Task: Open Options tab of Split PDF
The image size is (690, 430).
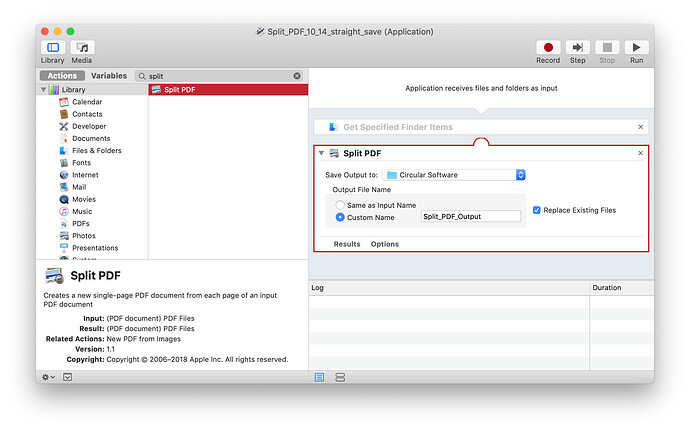Action: click(385, 244)
